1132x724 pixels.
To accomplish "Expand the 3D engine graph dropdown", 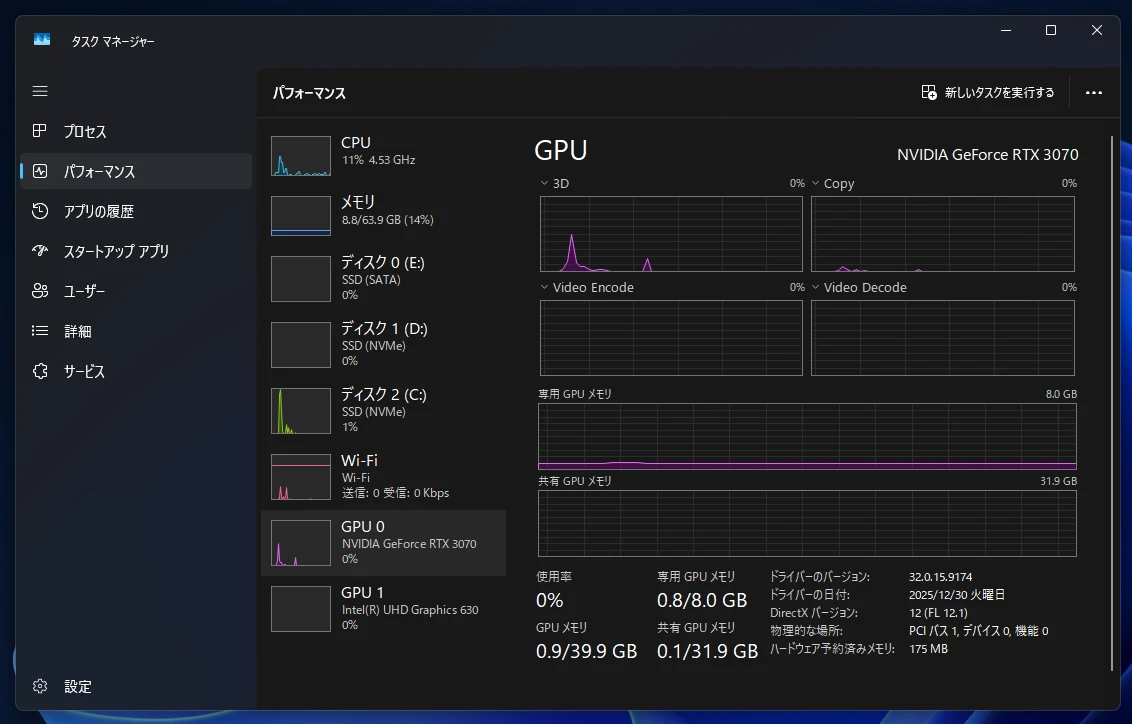I will coord(545,184).
